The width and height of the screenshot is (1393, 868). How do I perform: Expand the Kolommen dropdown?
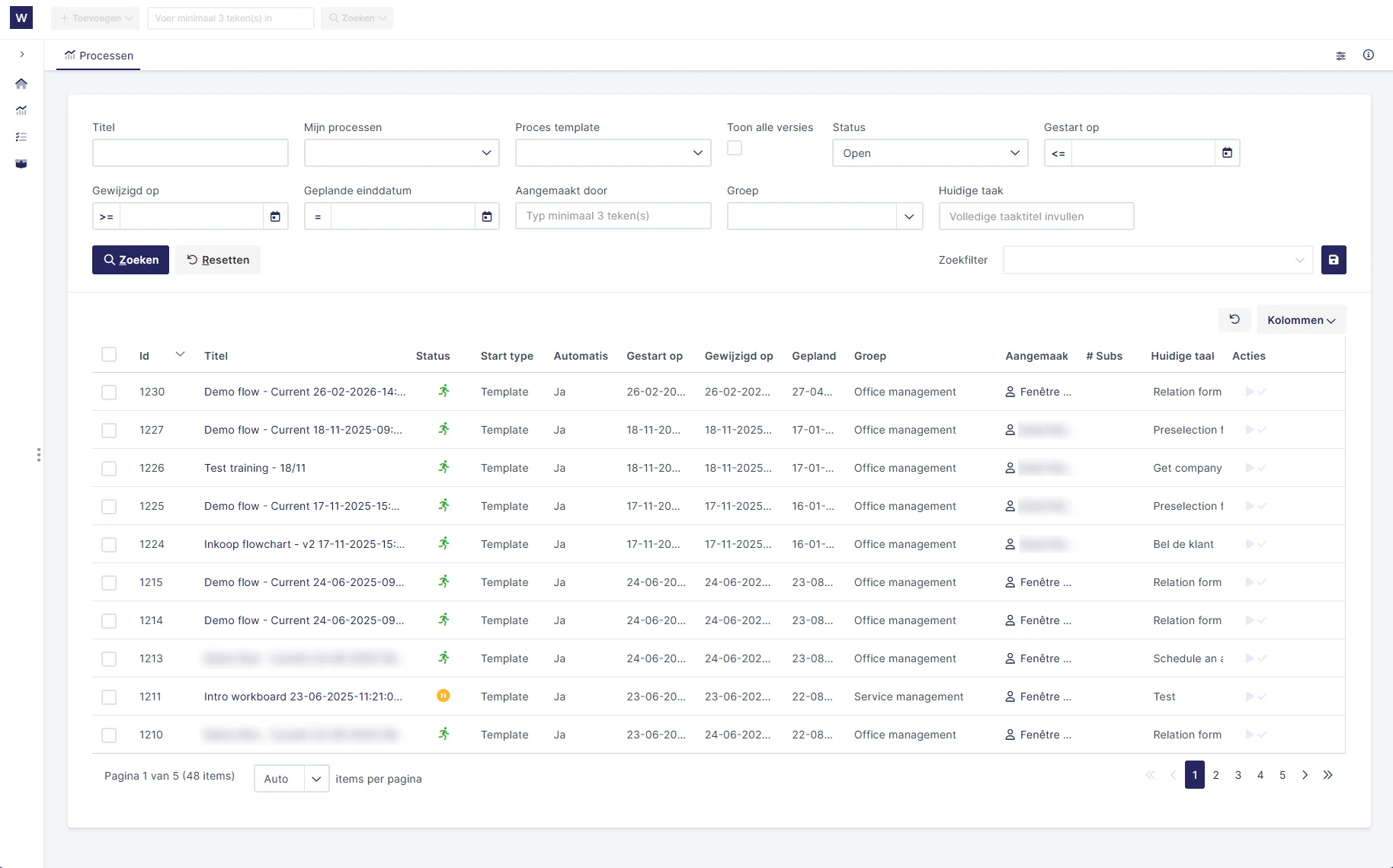(1301, 319)
